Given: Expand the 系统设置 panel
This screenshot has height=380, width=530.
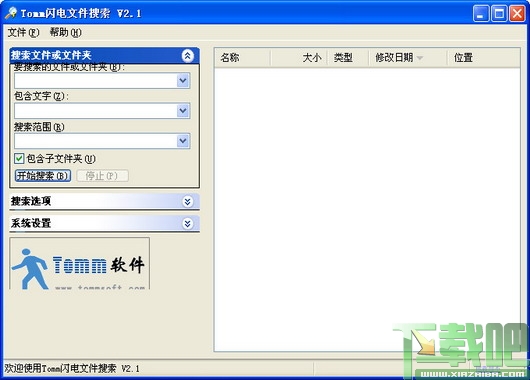Looking at the screenshot, I should click(188, 223).
